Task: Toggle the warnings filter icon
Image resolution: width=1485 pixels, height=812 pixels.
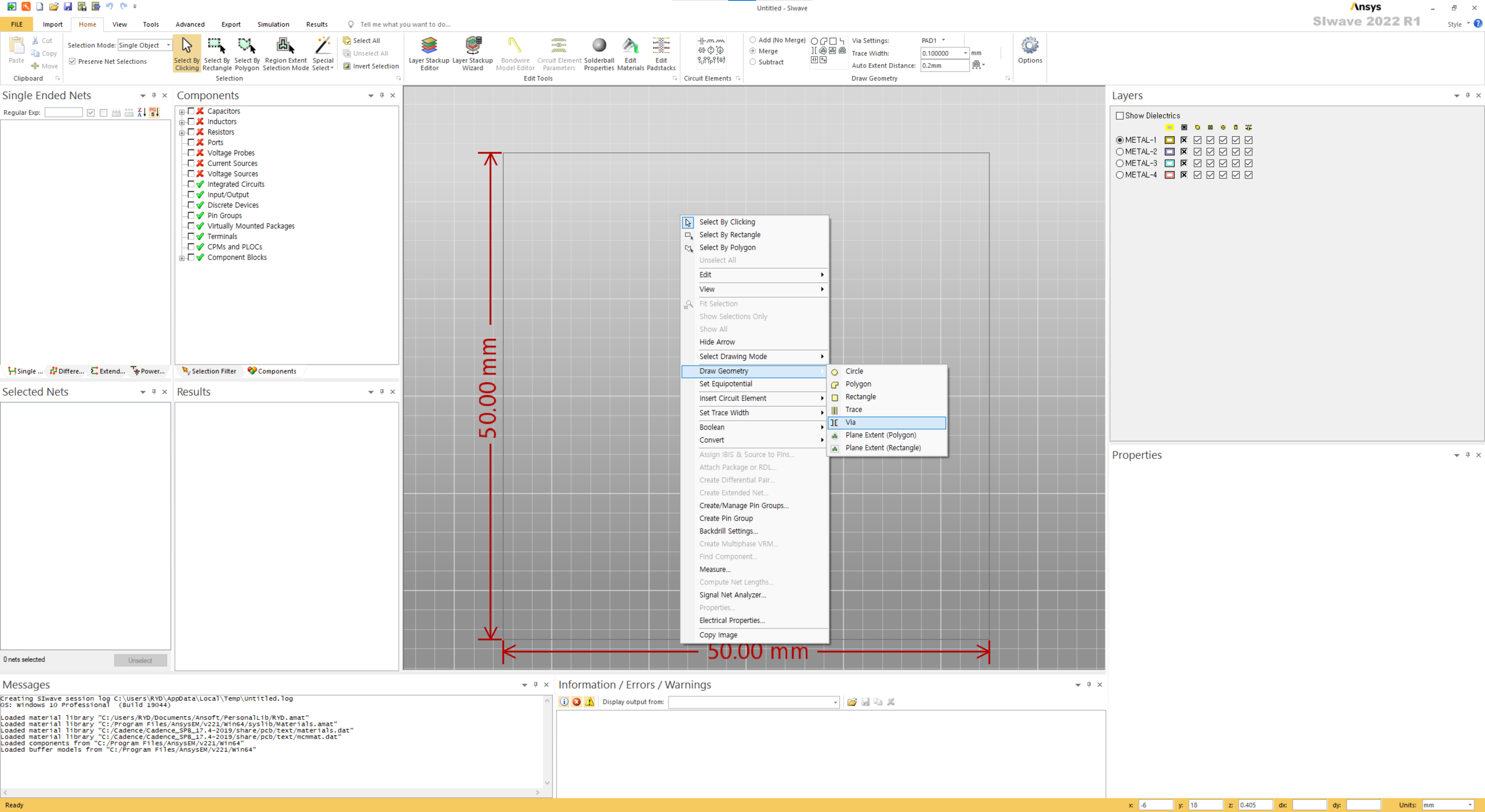Action: tap(589, 701)
